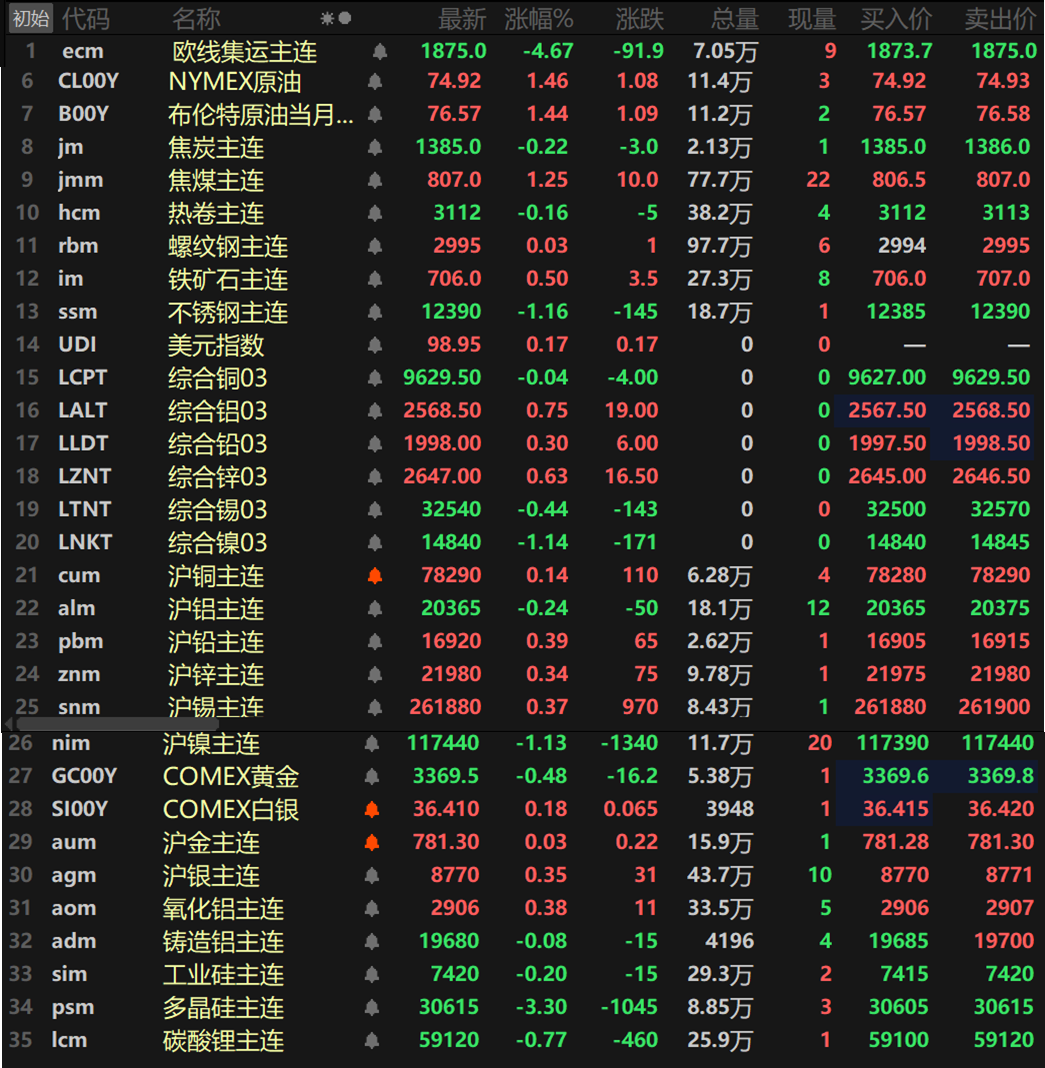
Task: Select the 买入价 column header
Action: coord(896,18)
